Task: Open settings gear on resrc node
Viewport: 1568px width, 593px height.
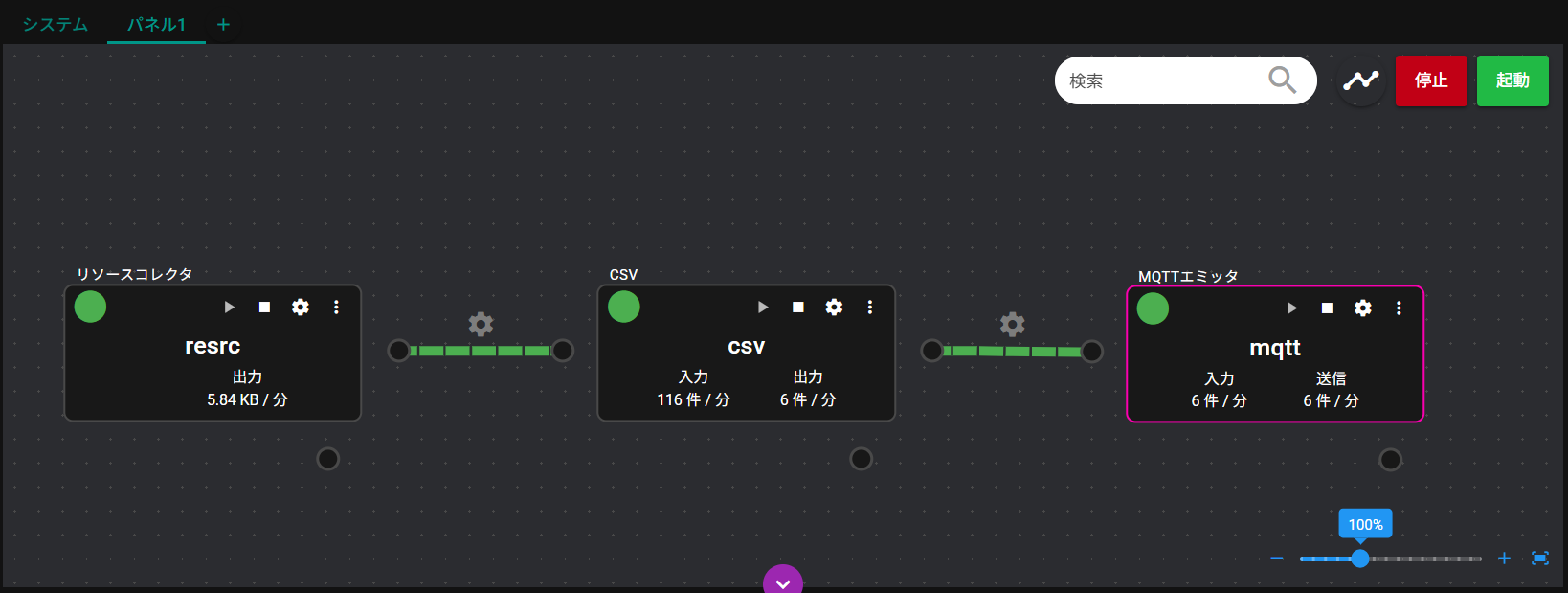Action: coord(301,308)
